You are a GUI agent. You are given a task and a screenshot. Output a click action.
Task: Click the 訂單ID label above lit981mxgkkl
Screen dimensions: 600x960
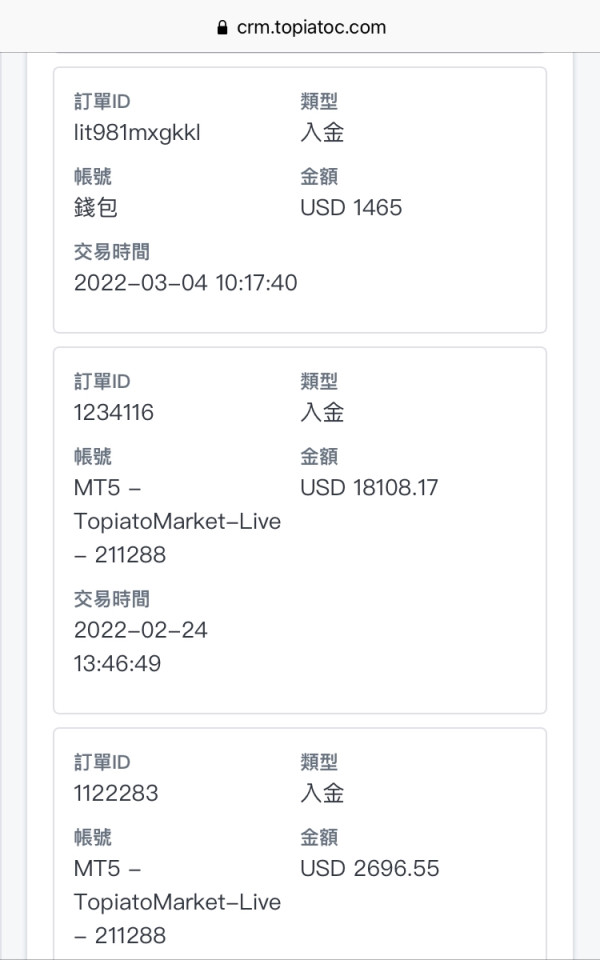pos(102,101)
